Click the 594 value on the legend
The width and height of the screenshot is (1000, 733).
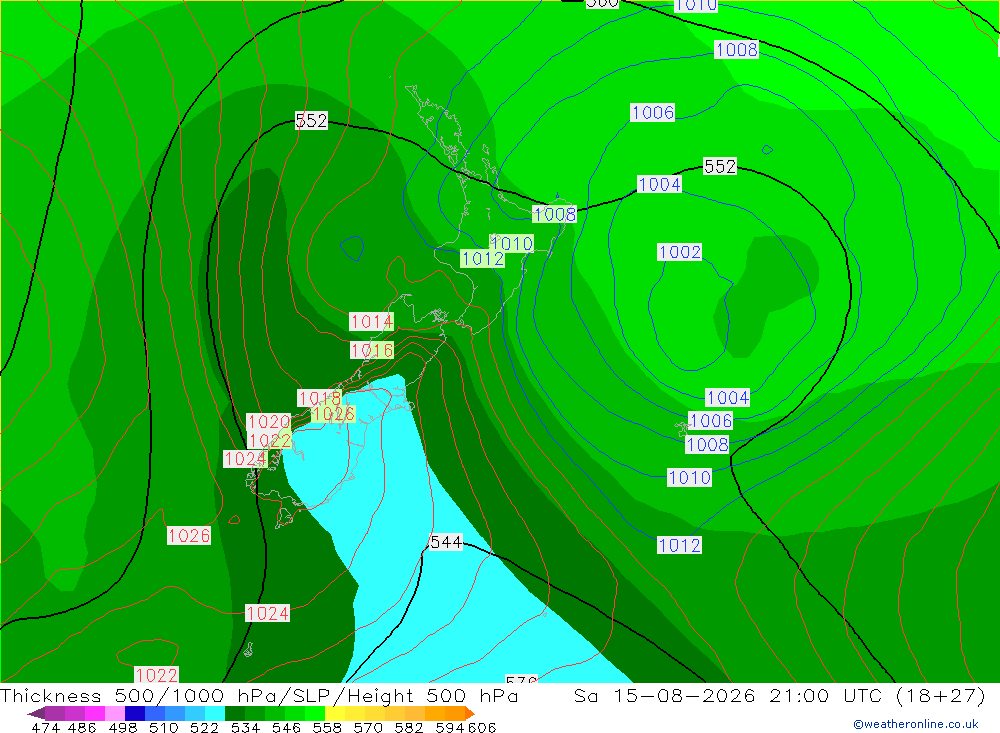450,727
